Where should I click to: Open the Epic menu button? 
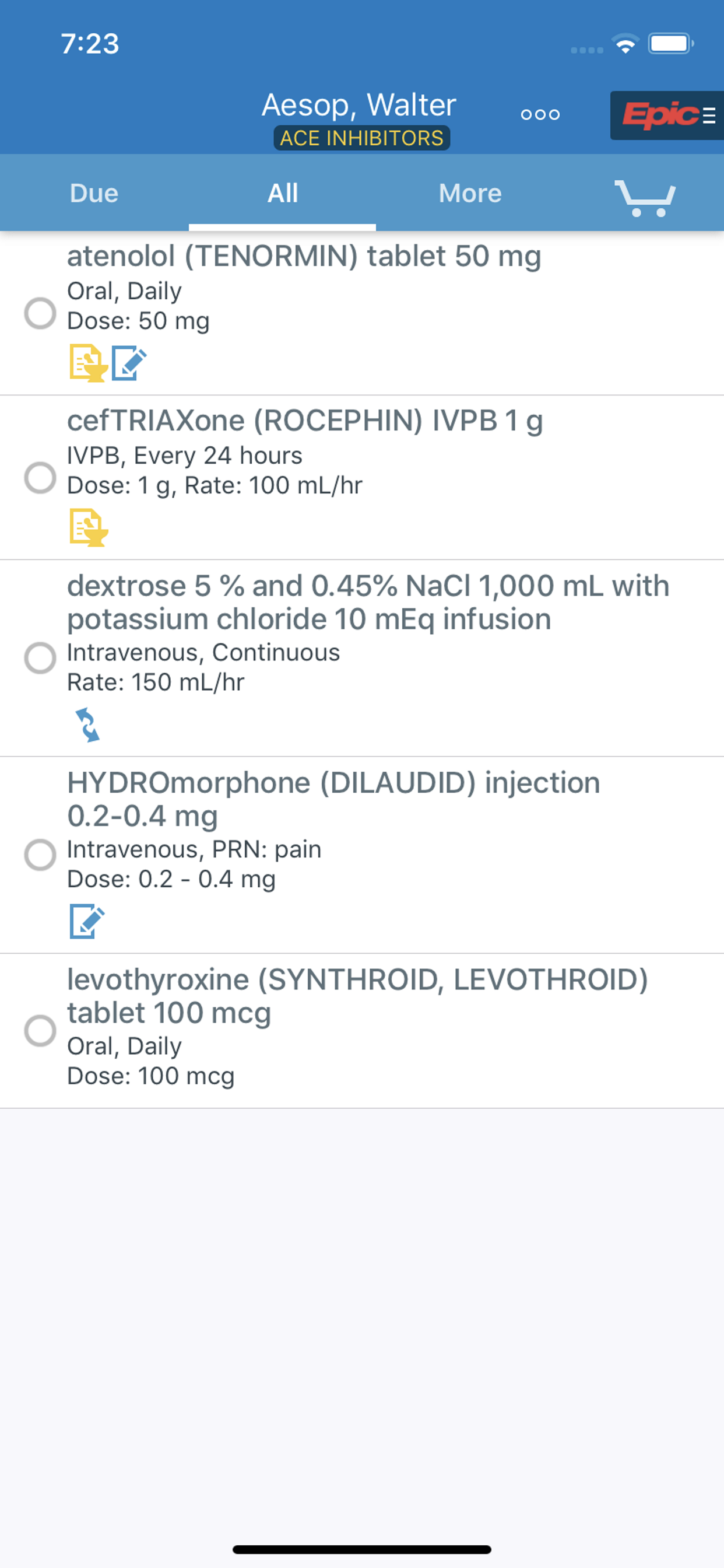click(667, 115)
